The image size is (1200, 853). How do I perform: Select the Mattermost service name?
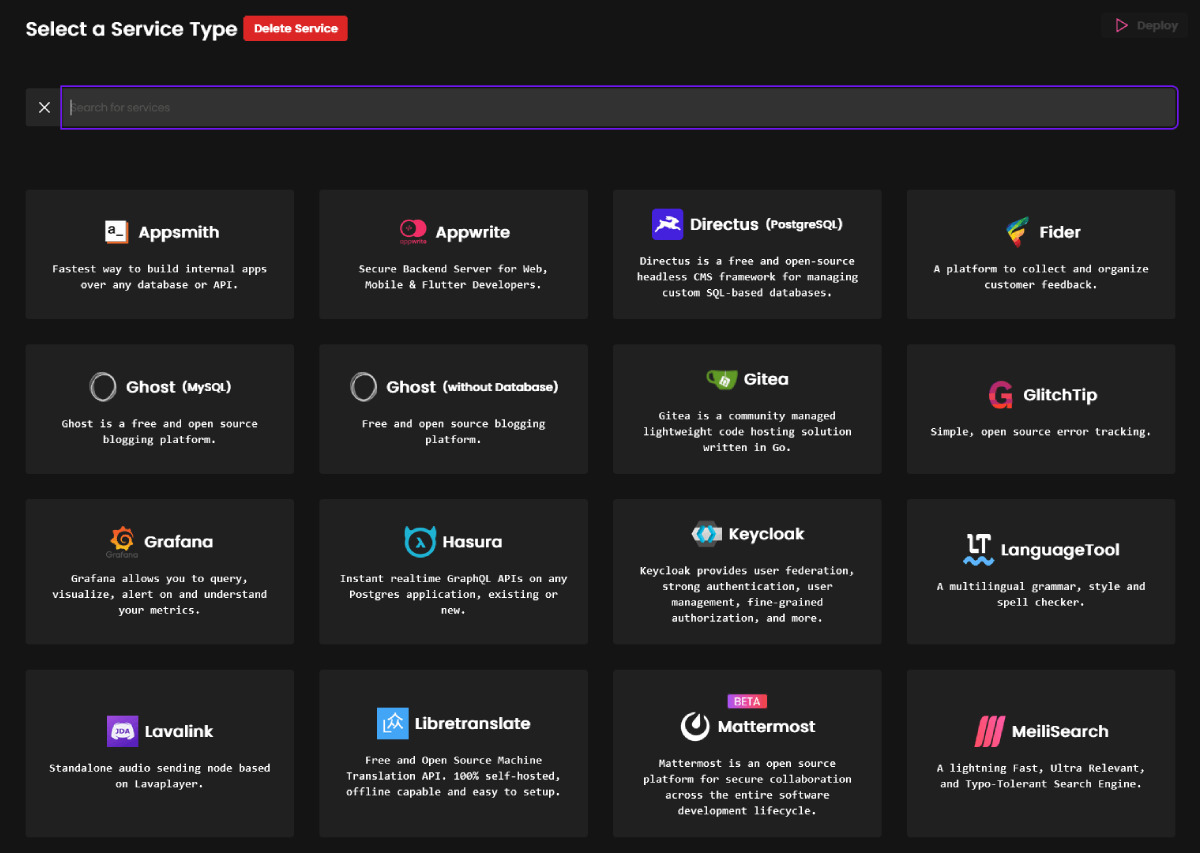pos(766,726)
